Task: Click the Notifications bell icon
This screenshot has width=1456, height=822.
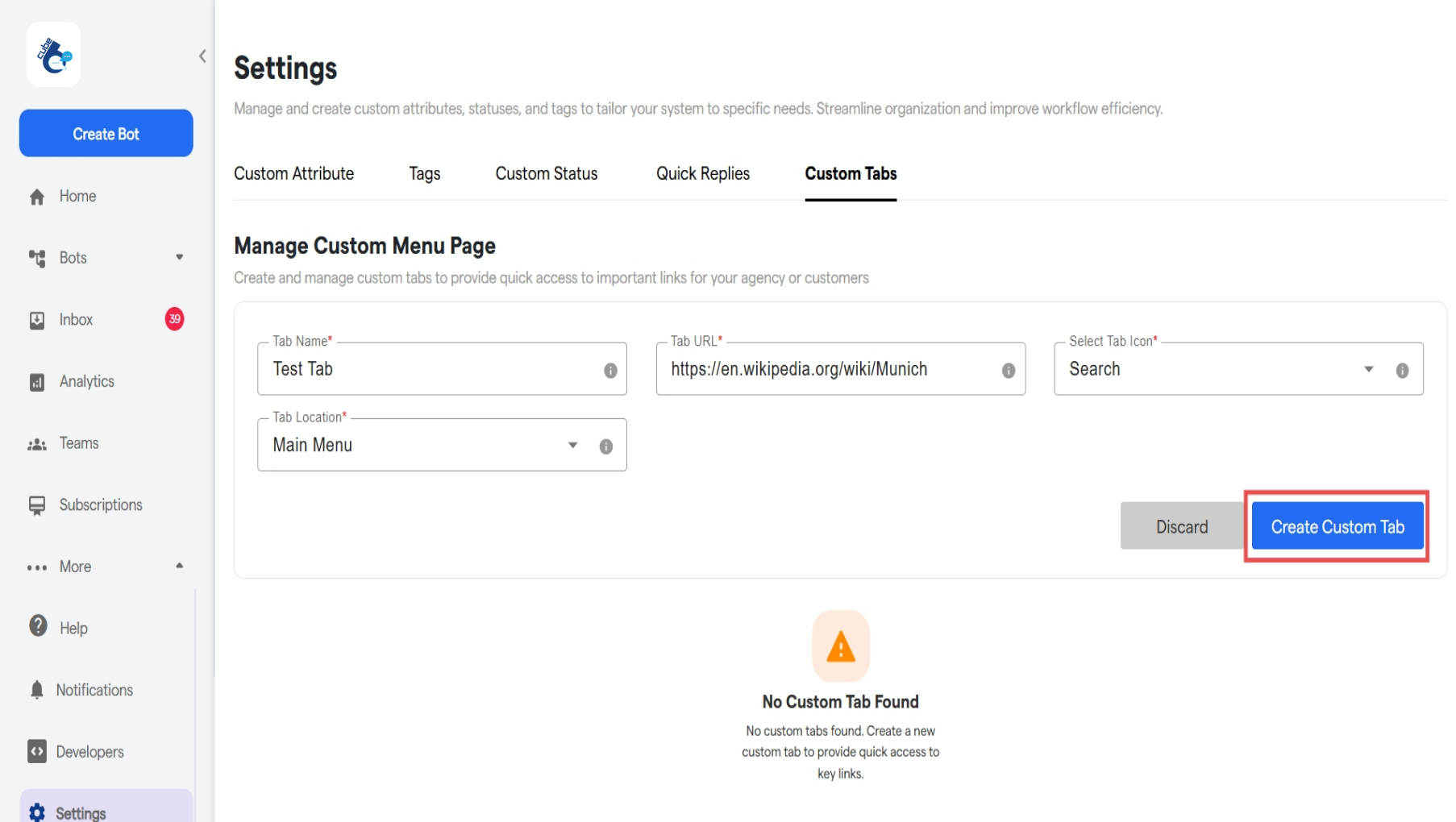Action: click(37, 690)
